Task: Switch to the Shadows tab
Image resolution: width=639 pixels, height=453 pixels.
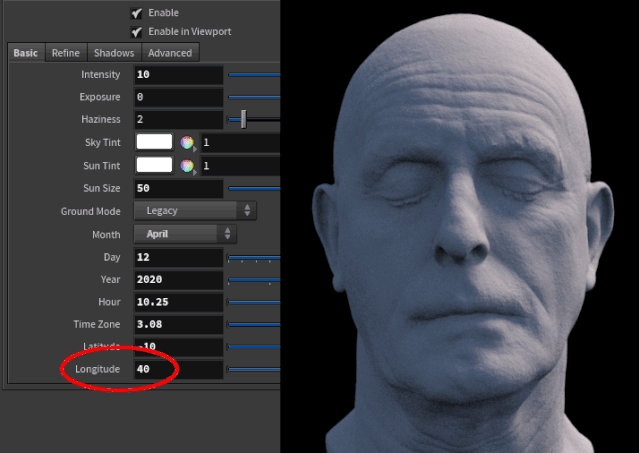Action: 114,53
